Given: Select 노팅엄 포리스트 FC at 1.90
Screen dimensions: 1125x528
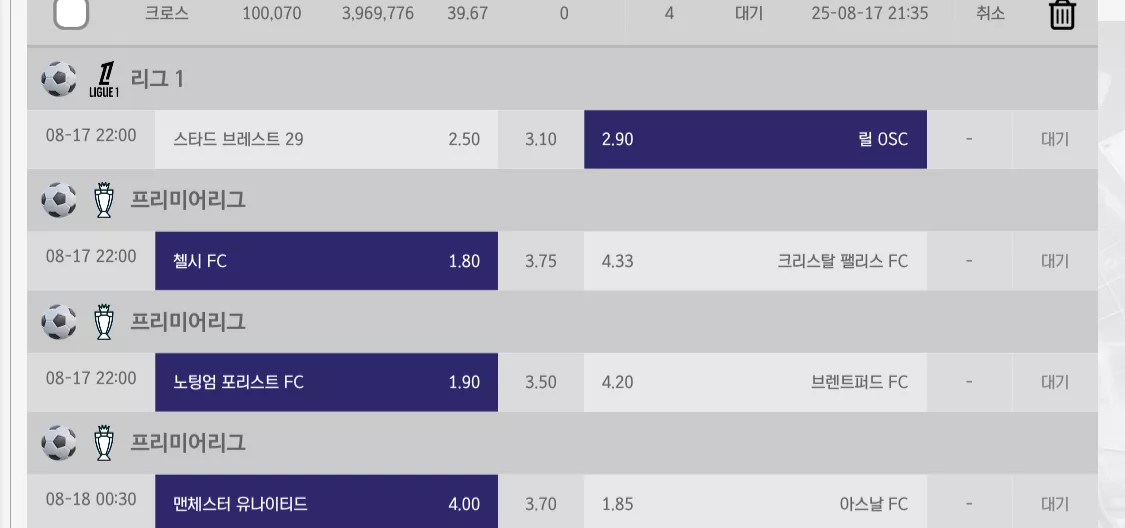Looking at the screenshot, I should [326, 382].
